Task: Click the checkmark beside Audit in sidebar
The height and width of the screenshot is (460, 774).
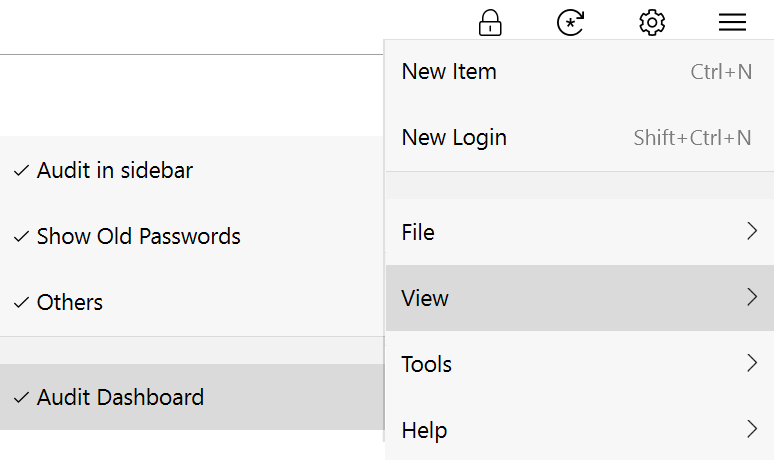Action: (x=21, y=171)
